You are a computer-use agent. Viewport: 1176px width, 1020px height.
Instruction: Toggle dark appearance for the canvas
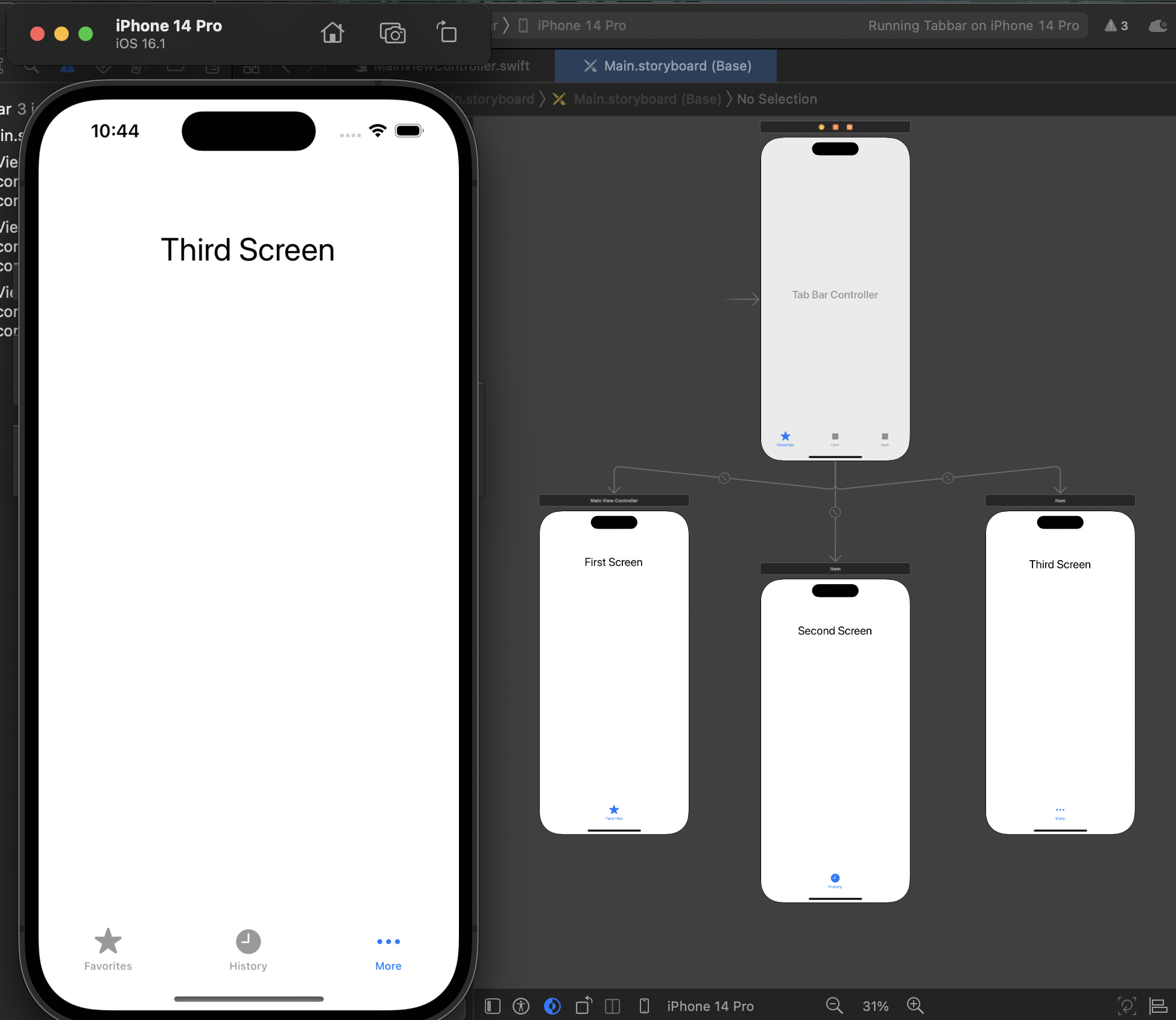(x=552, y=1006)
